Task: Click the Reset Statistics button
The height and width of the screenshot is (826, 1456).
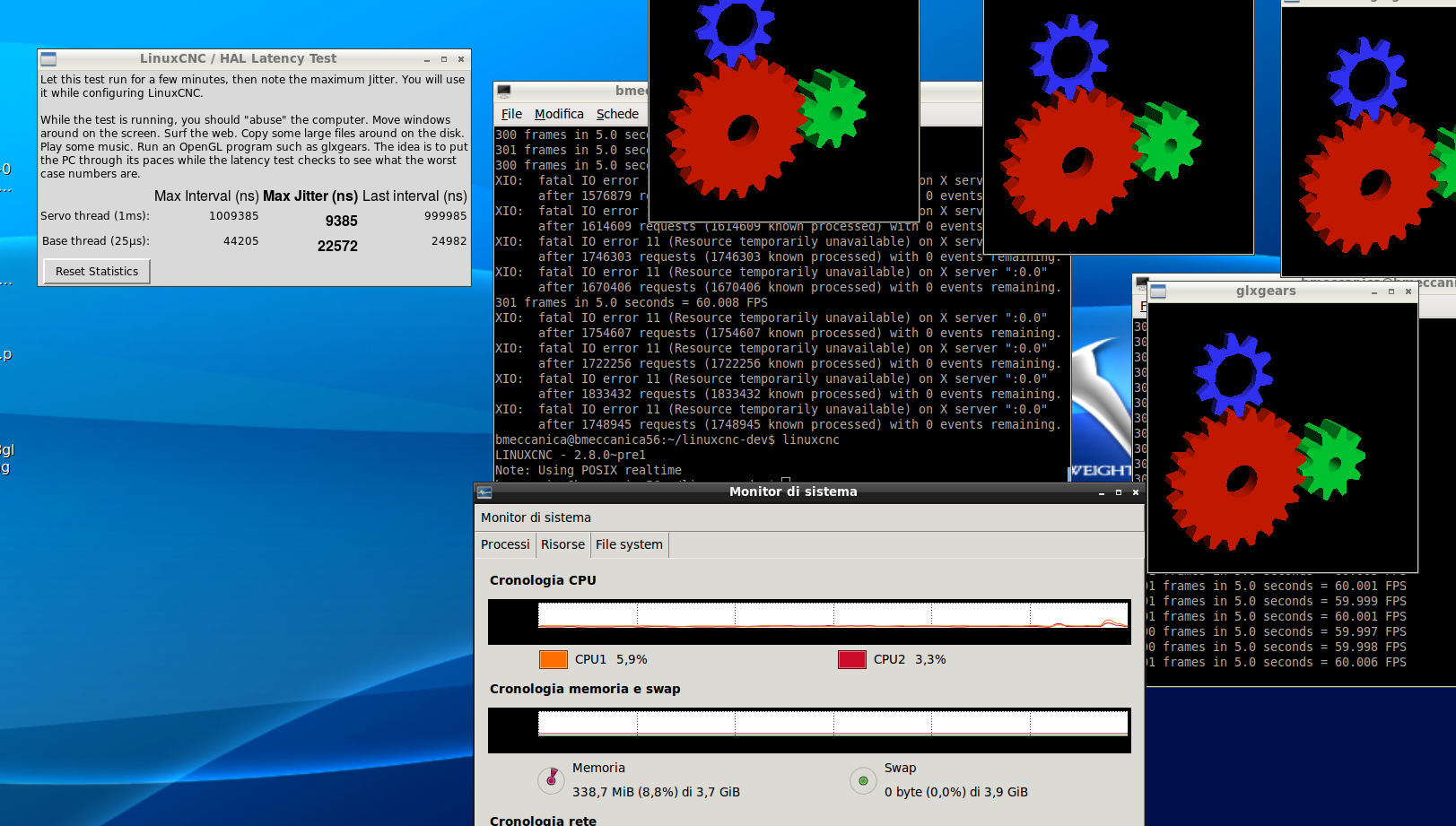Action: coord(97,271)
